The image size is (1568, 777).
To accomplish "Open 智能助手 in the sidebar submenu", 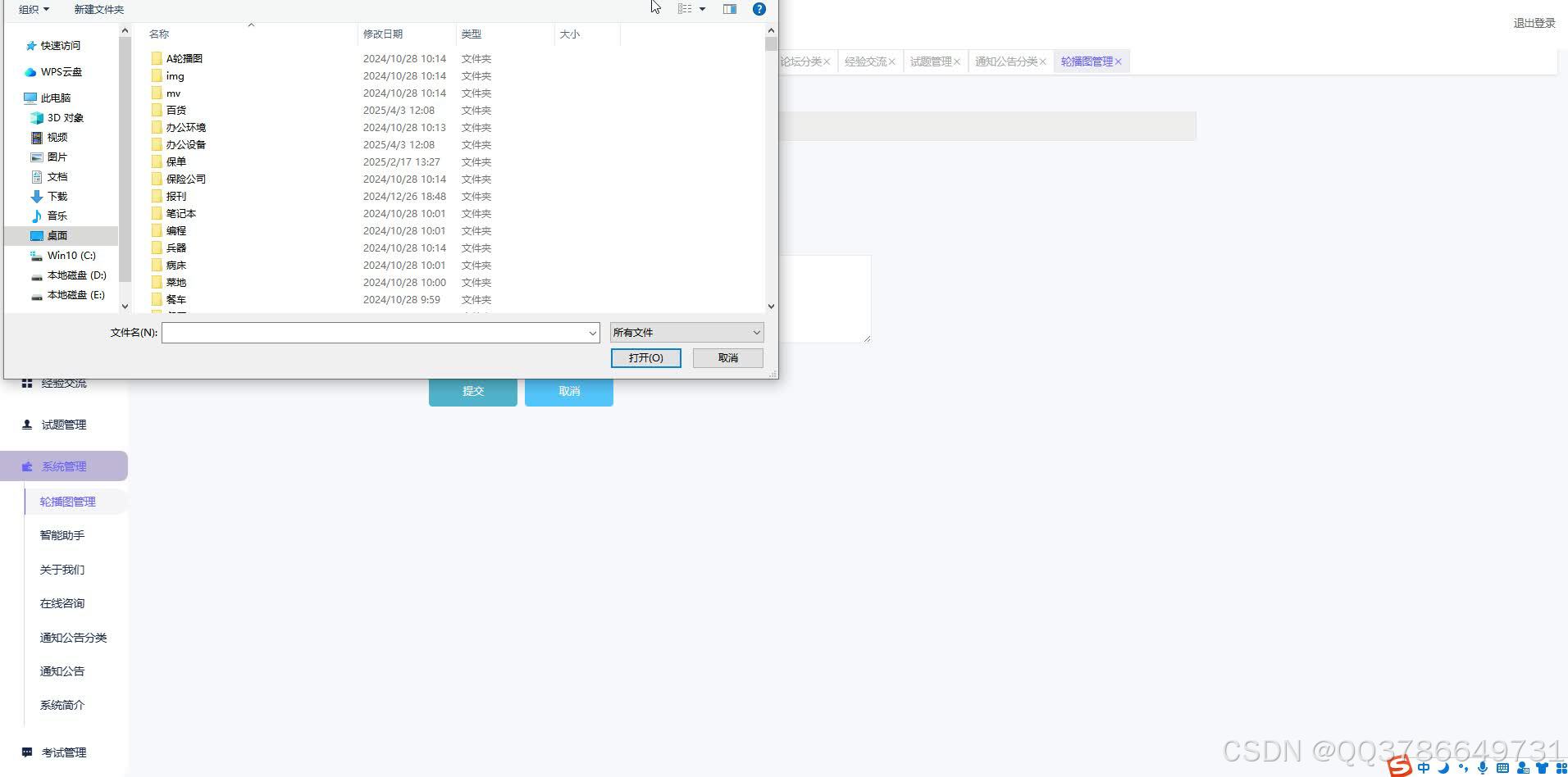I will (x=62, y=535).
